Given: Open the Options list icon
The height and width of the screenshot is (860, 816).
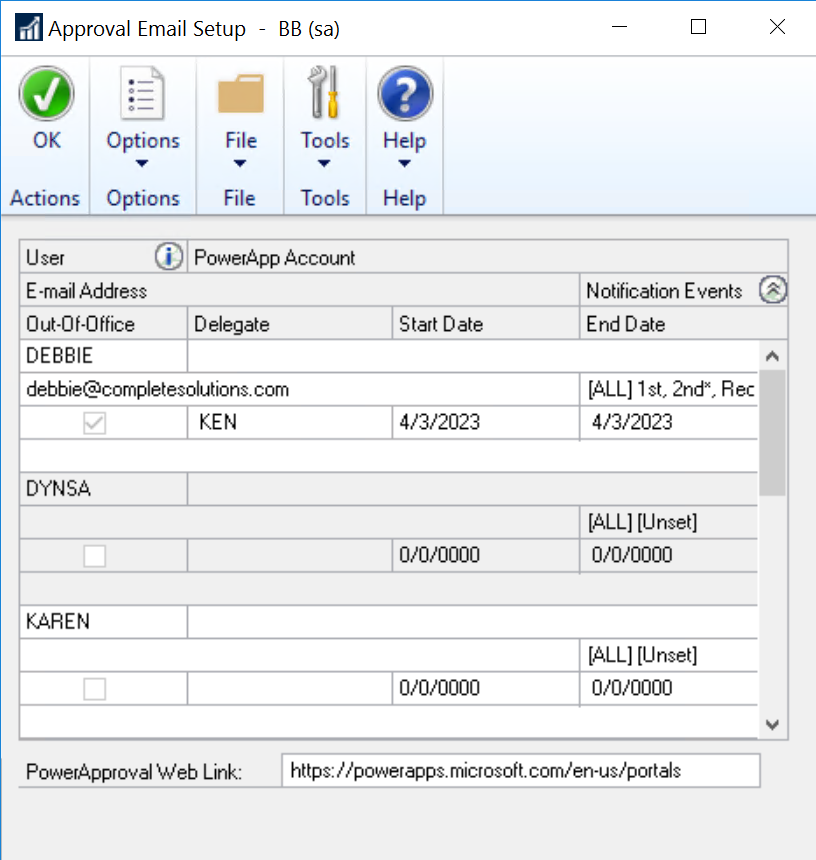Looking at the screenshot, I should [142, 93].
